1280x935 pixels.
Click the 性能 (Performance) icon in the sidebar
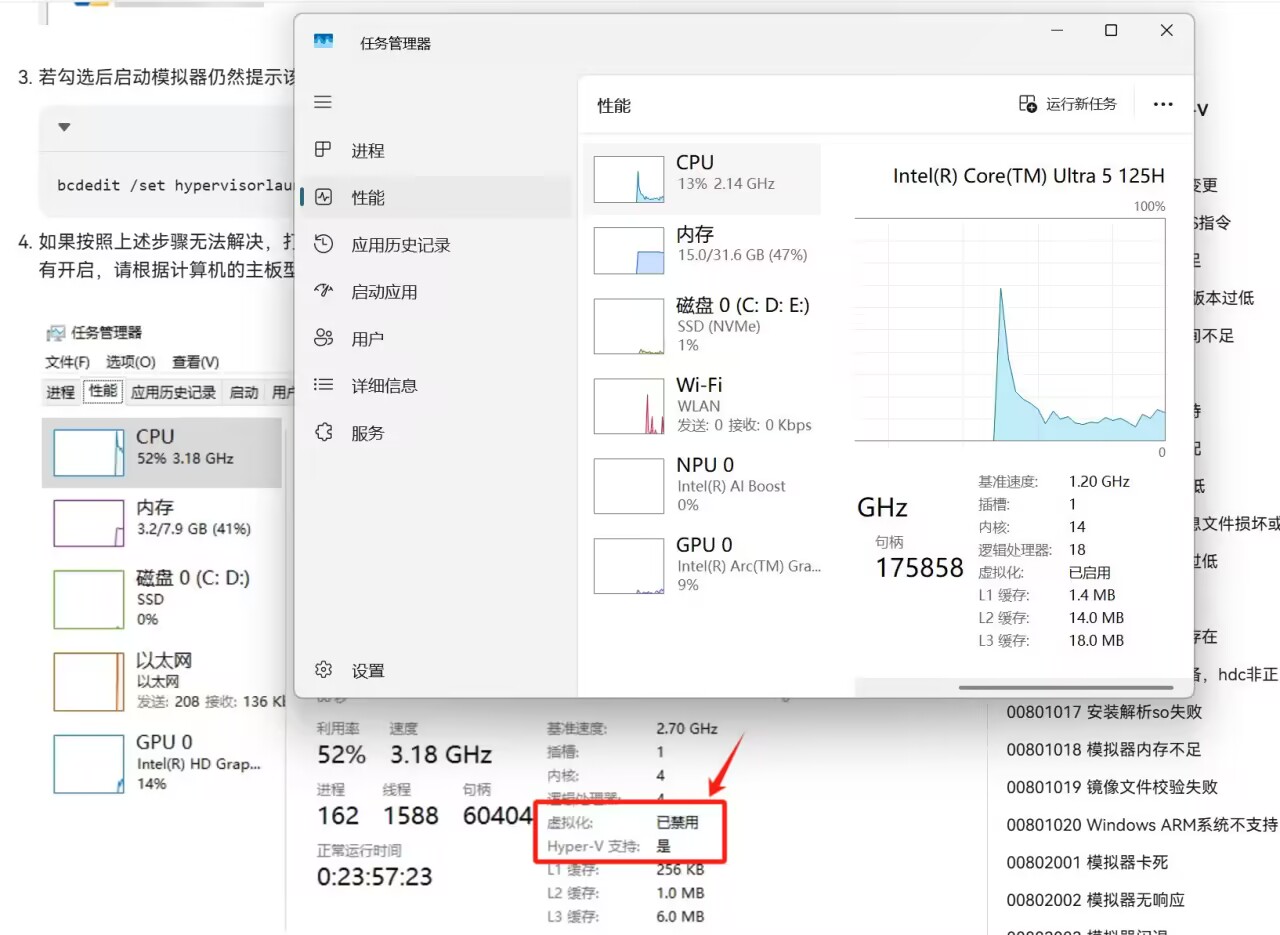(x=322, y=197)
